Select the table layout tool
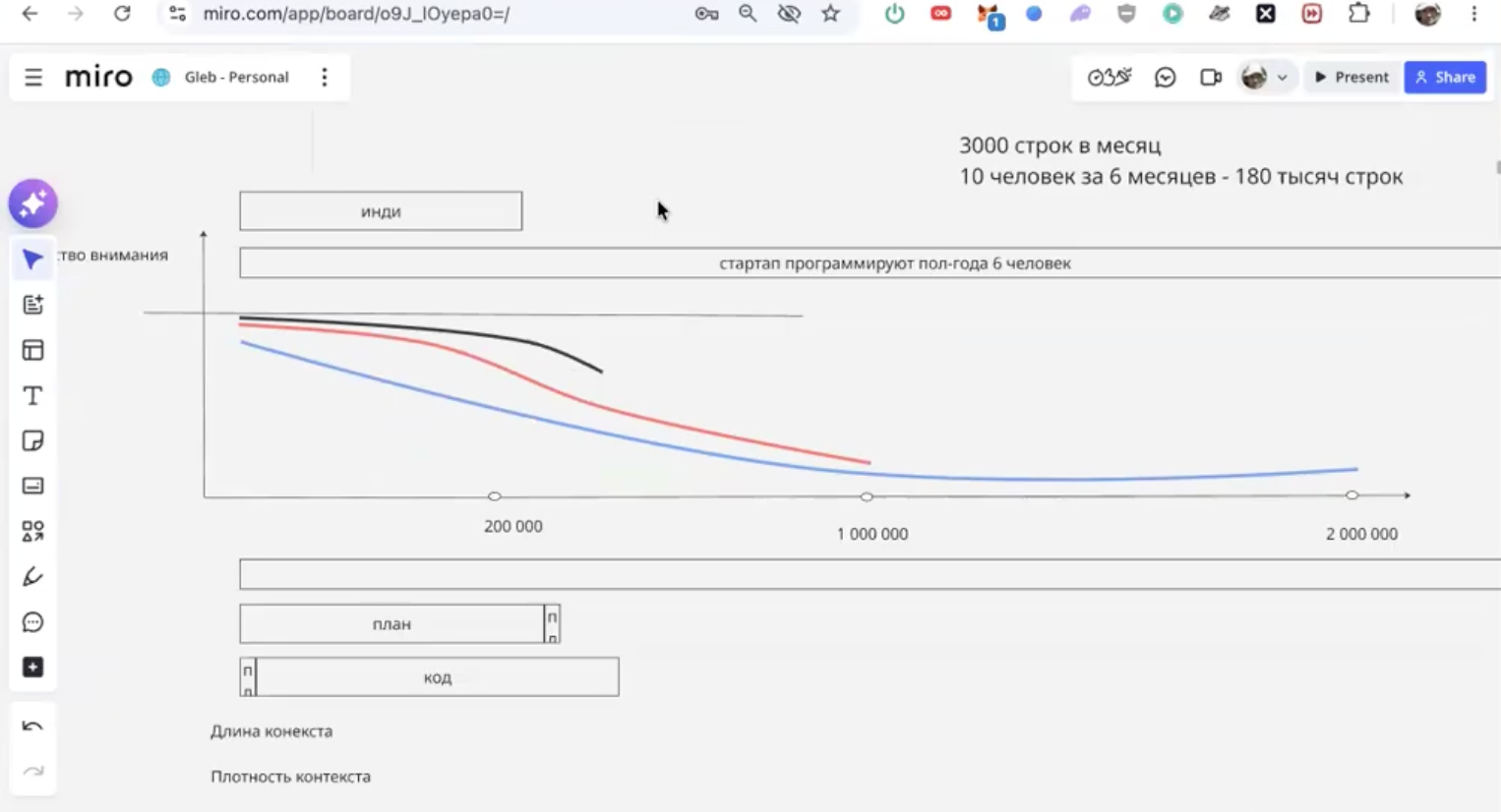The width and height of the screenshot is (1501, 812). pyautogui.click(x=32, y=350)
